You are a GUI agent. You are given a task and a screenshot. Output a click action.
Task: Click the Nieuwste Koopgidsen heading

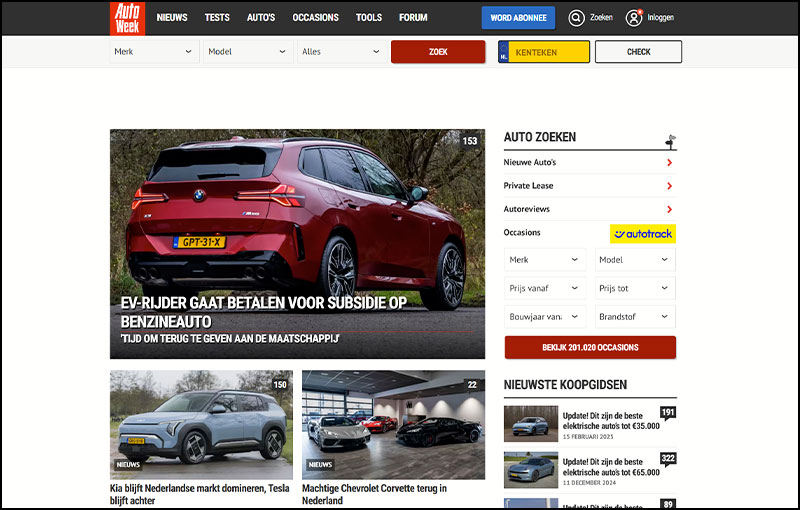565,385
